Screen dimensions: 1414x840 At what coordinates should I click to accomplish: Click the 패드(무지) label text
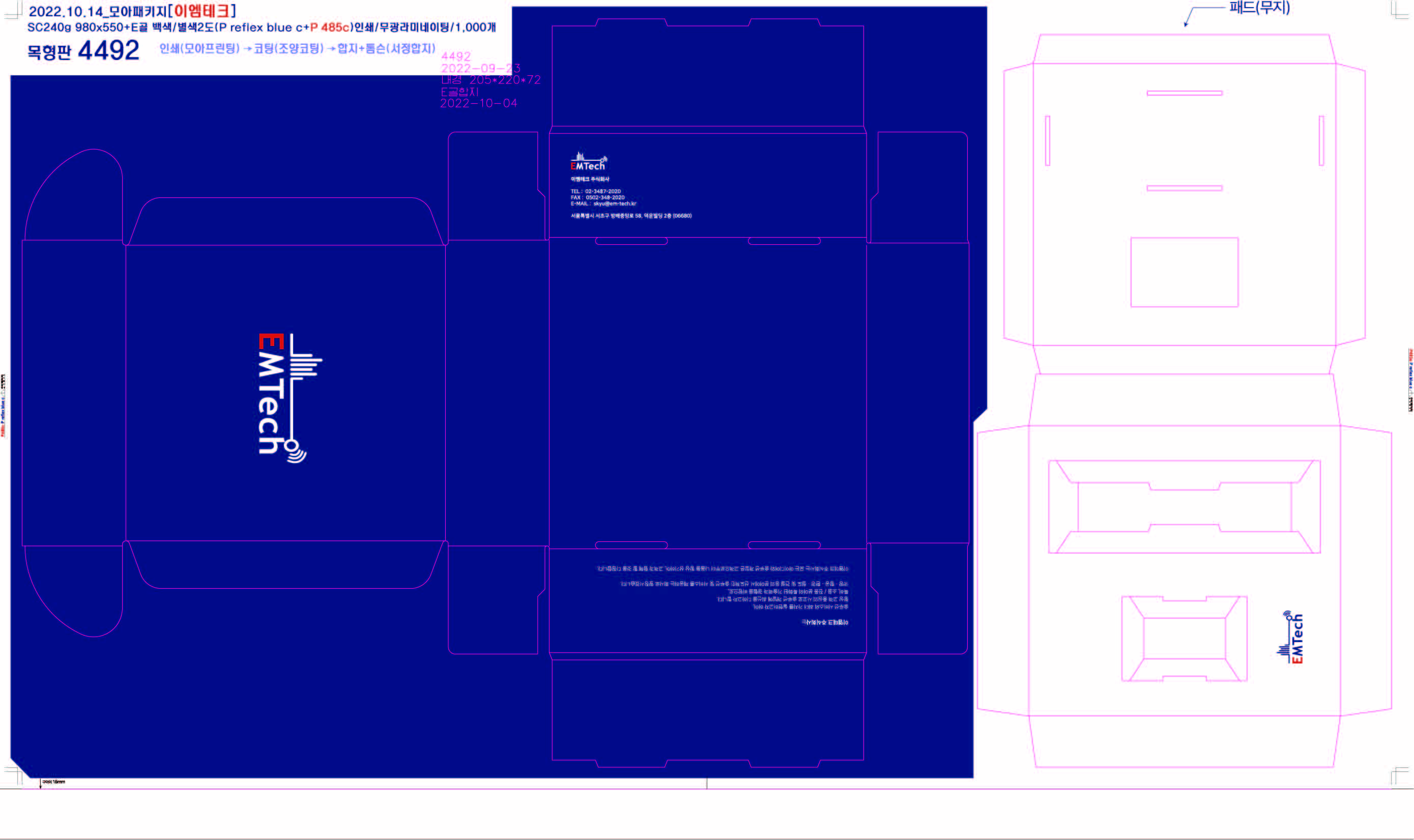click(1259, 8)
